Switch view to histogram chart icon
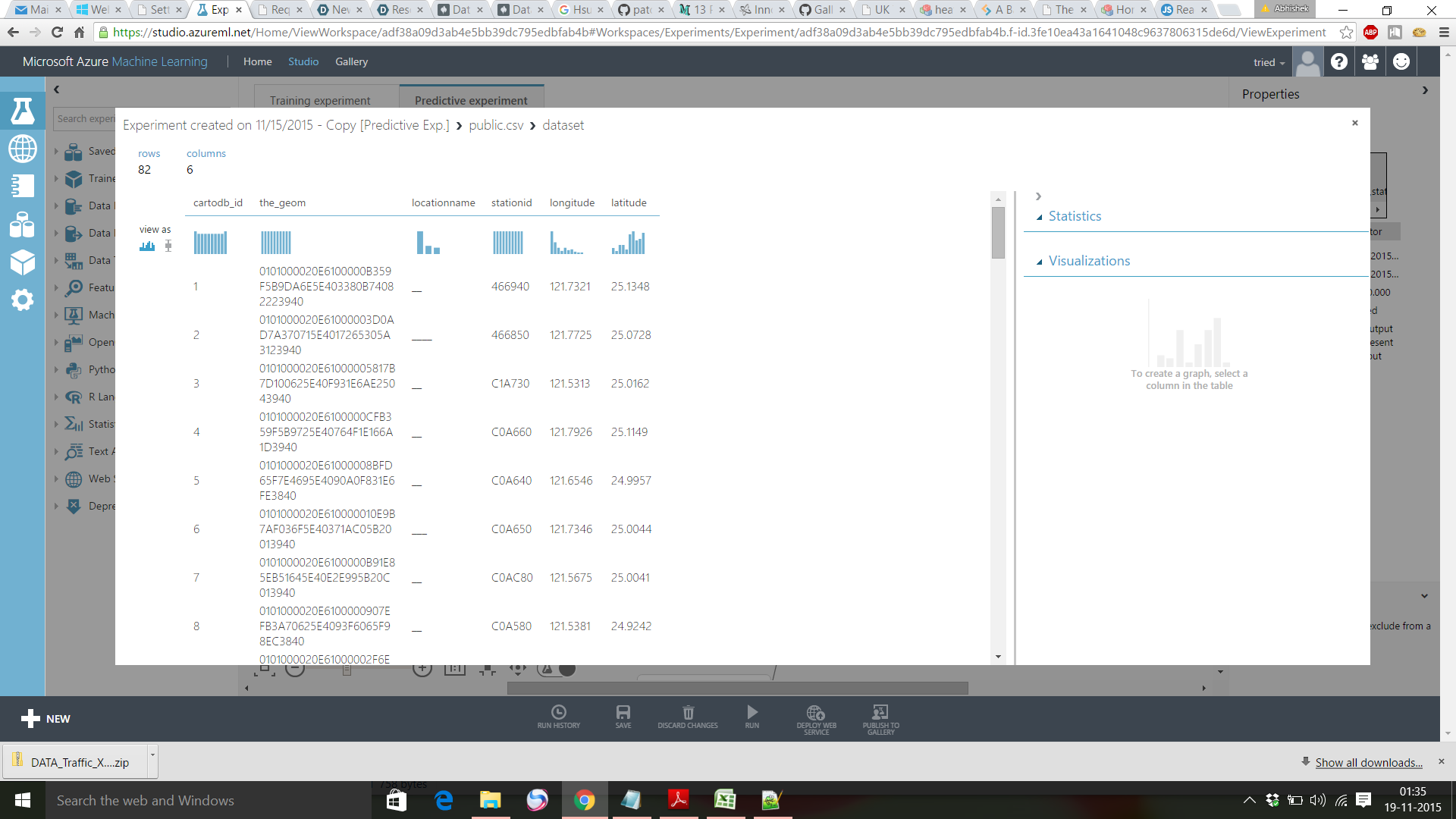Viewport: 1456px width, 819px height. click(147, 246)
